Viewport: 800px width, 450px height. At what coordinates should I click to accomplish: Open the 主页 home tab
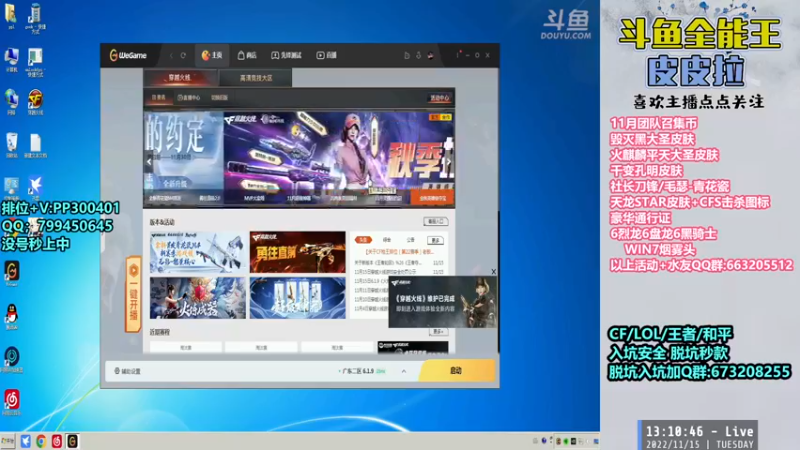pyautogui.click(x=212, y=55)
